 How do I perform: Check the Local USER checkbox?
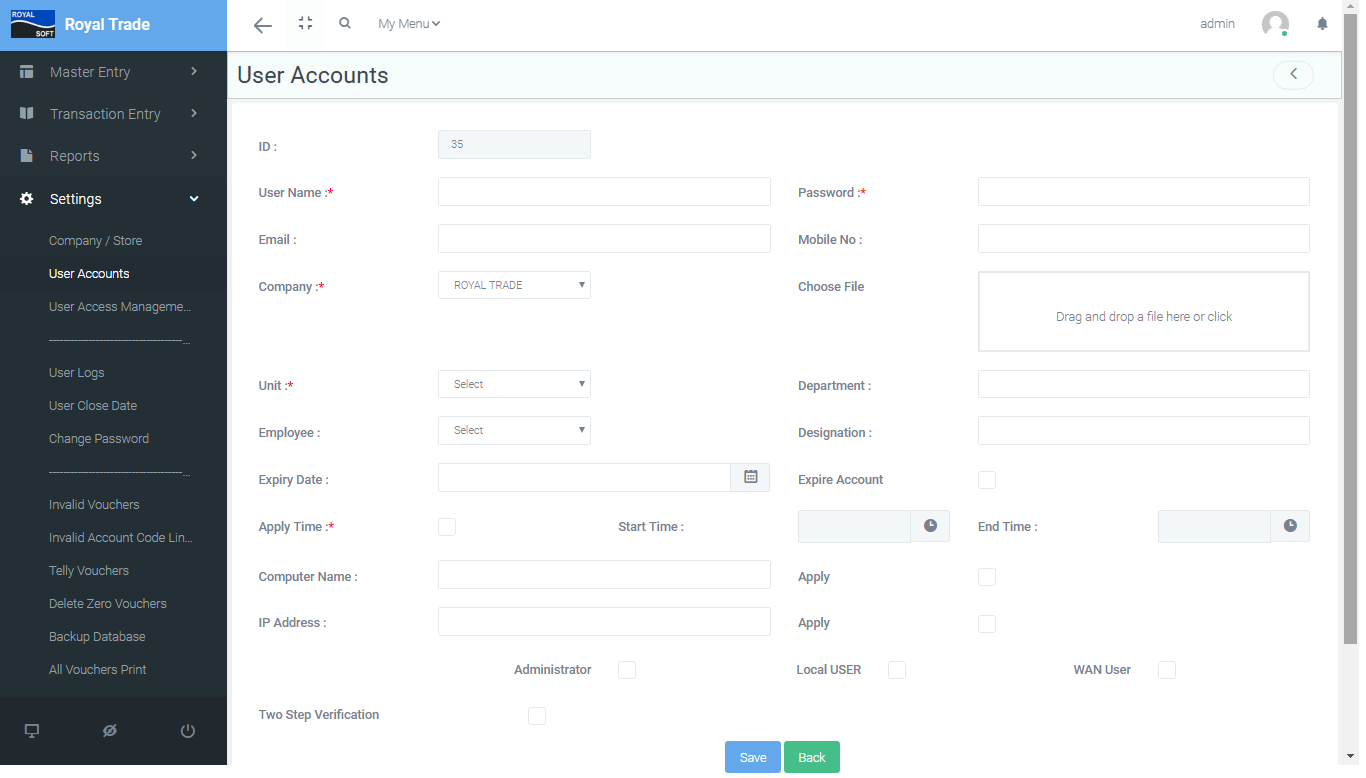897,670
